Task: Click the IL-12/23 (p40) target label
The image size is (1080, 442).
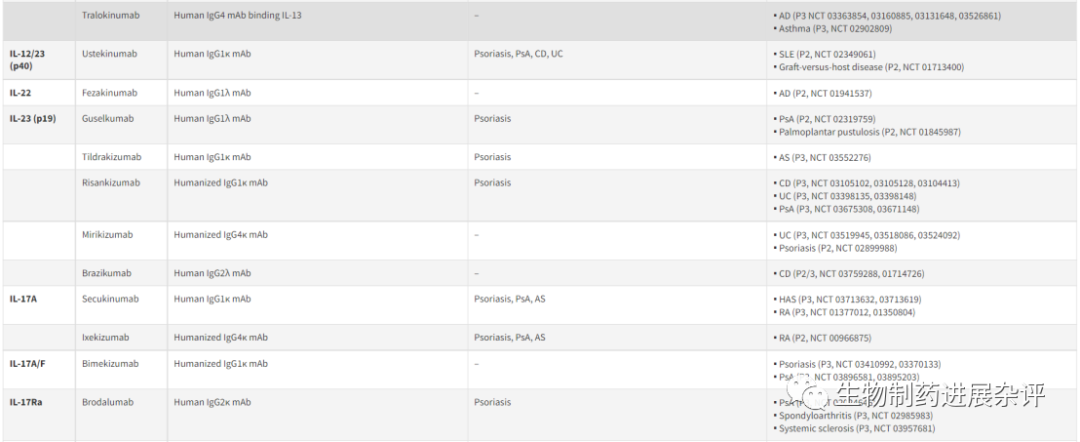Action: (29, 60)
